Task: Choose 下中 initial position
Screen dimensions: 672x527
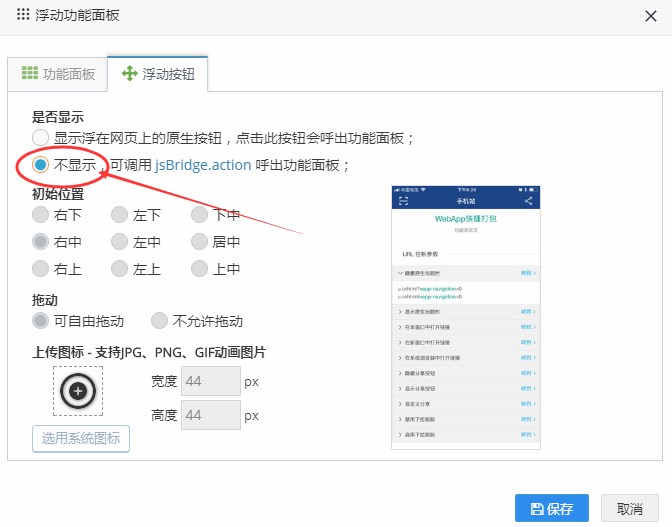Action: (199, 215)
